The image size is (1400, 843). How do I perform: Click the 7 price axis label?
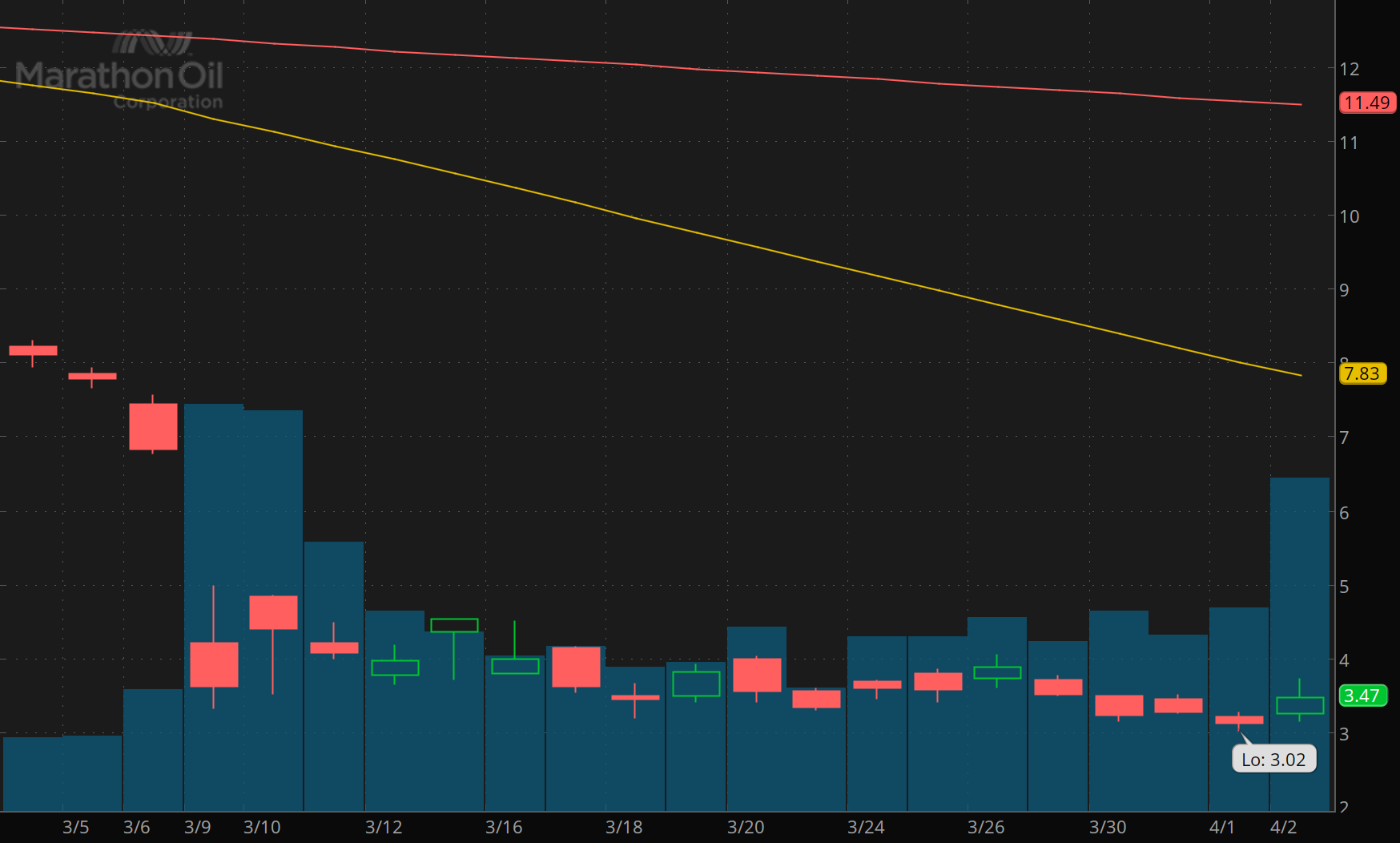pos(1345,438)
